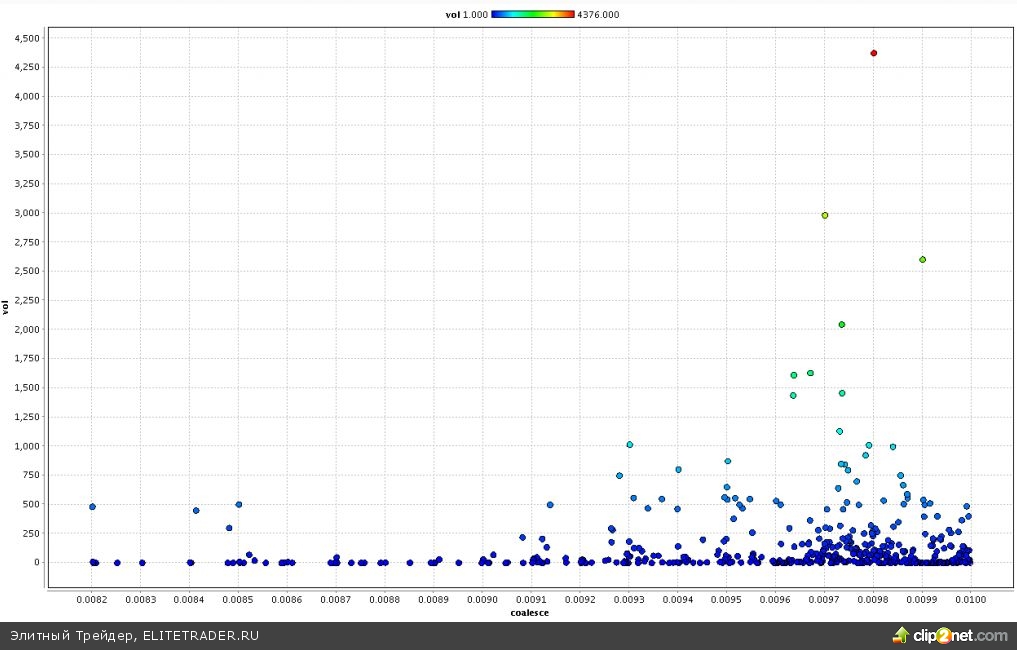Image resolution: width=1017 pixels, height=650 pixels.
Task: Click the leftmost point at 0.0082 near 475 vol
Action: (92, 507)
